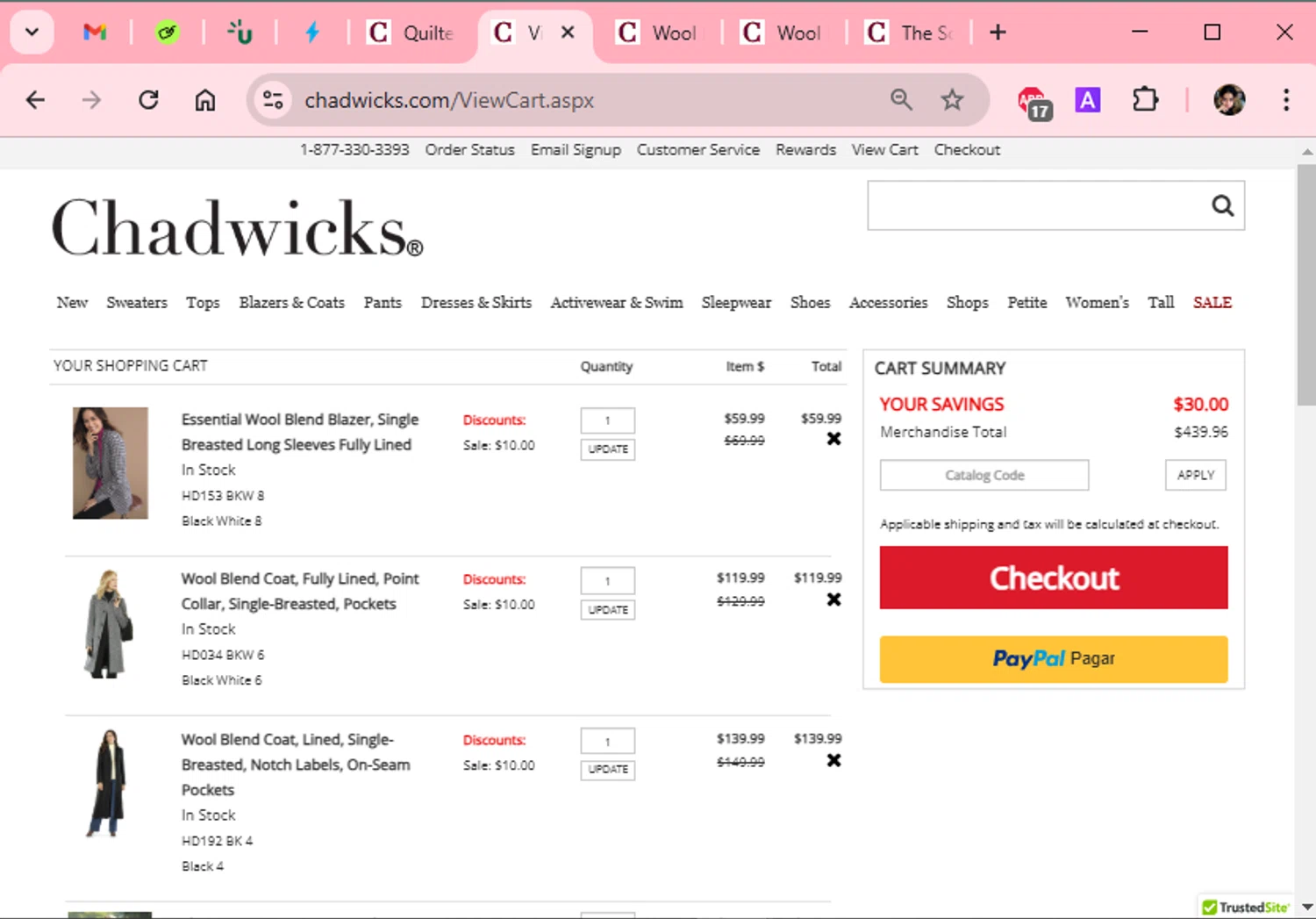
Task: Click the Checkout link in top bar
Action: 967,150
